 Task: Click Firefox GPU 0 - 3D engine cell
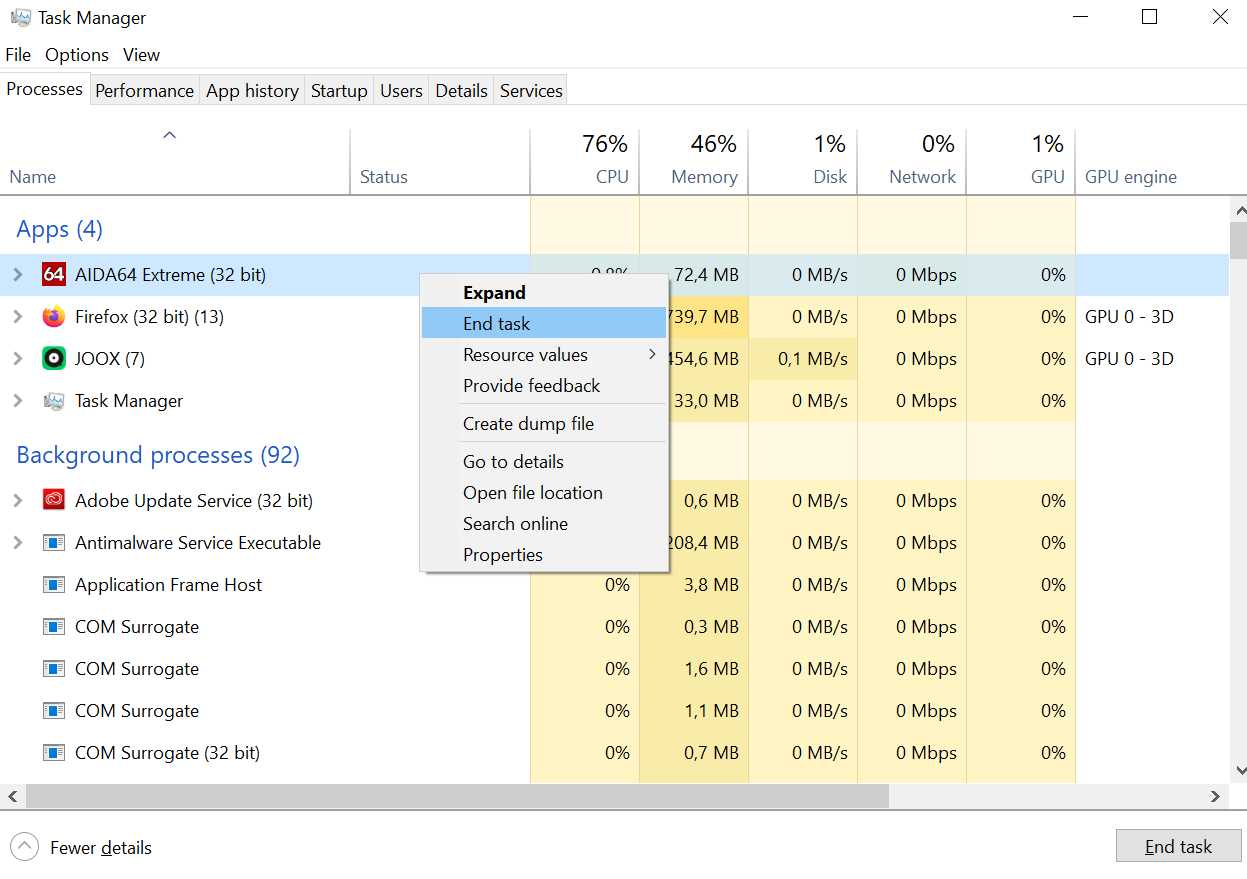[x=1129, y=317]
